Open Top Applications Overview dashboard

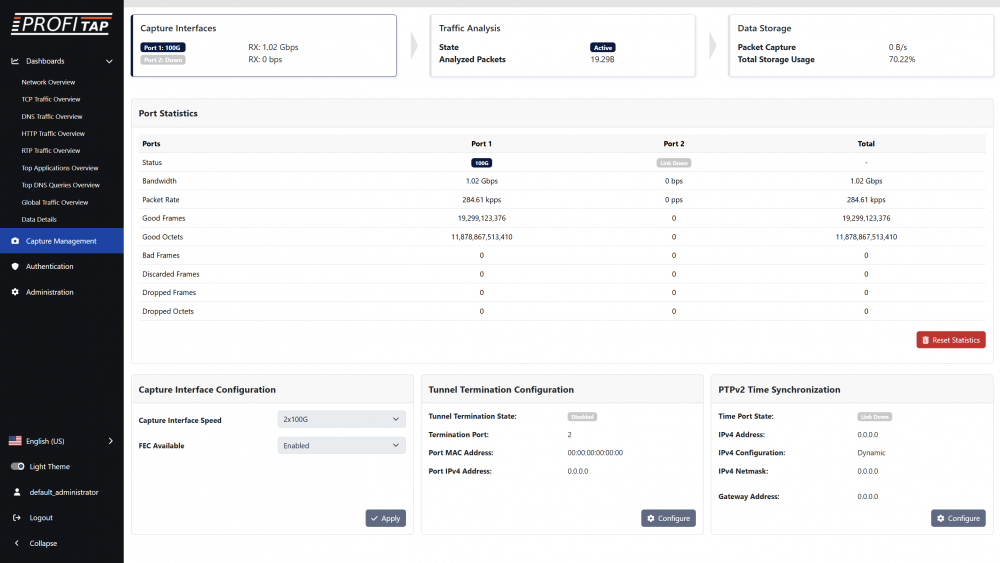(60, 168)
